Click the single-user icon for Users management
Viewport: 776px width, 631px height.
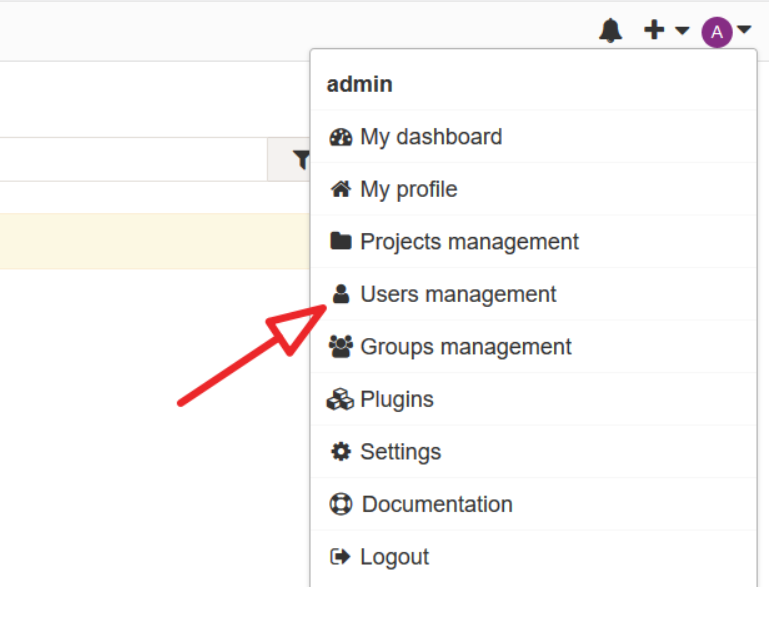341,294
